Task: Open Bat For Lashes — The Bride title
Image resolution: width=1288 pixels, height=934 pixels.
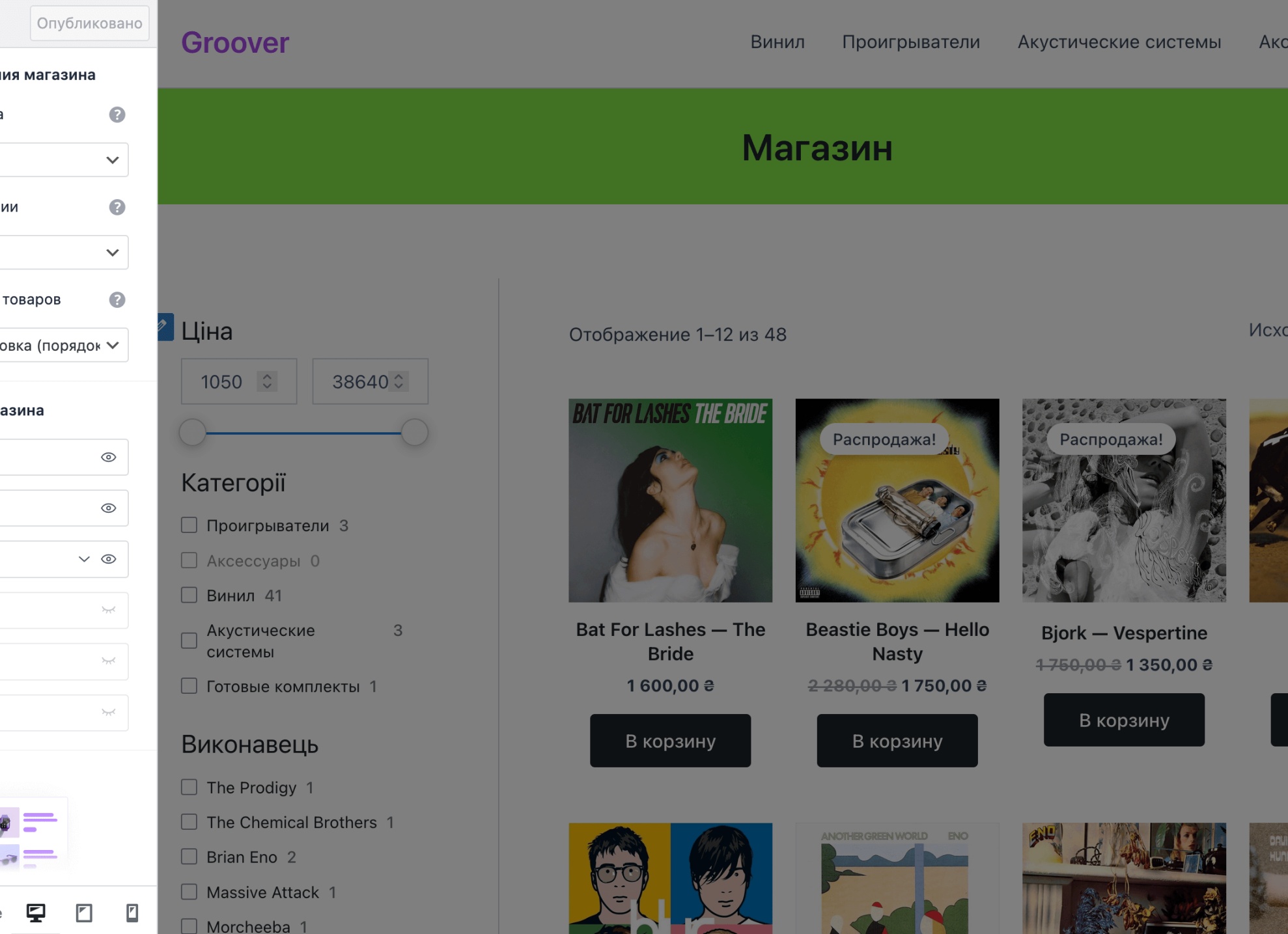Action: (670, 641)
